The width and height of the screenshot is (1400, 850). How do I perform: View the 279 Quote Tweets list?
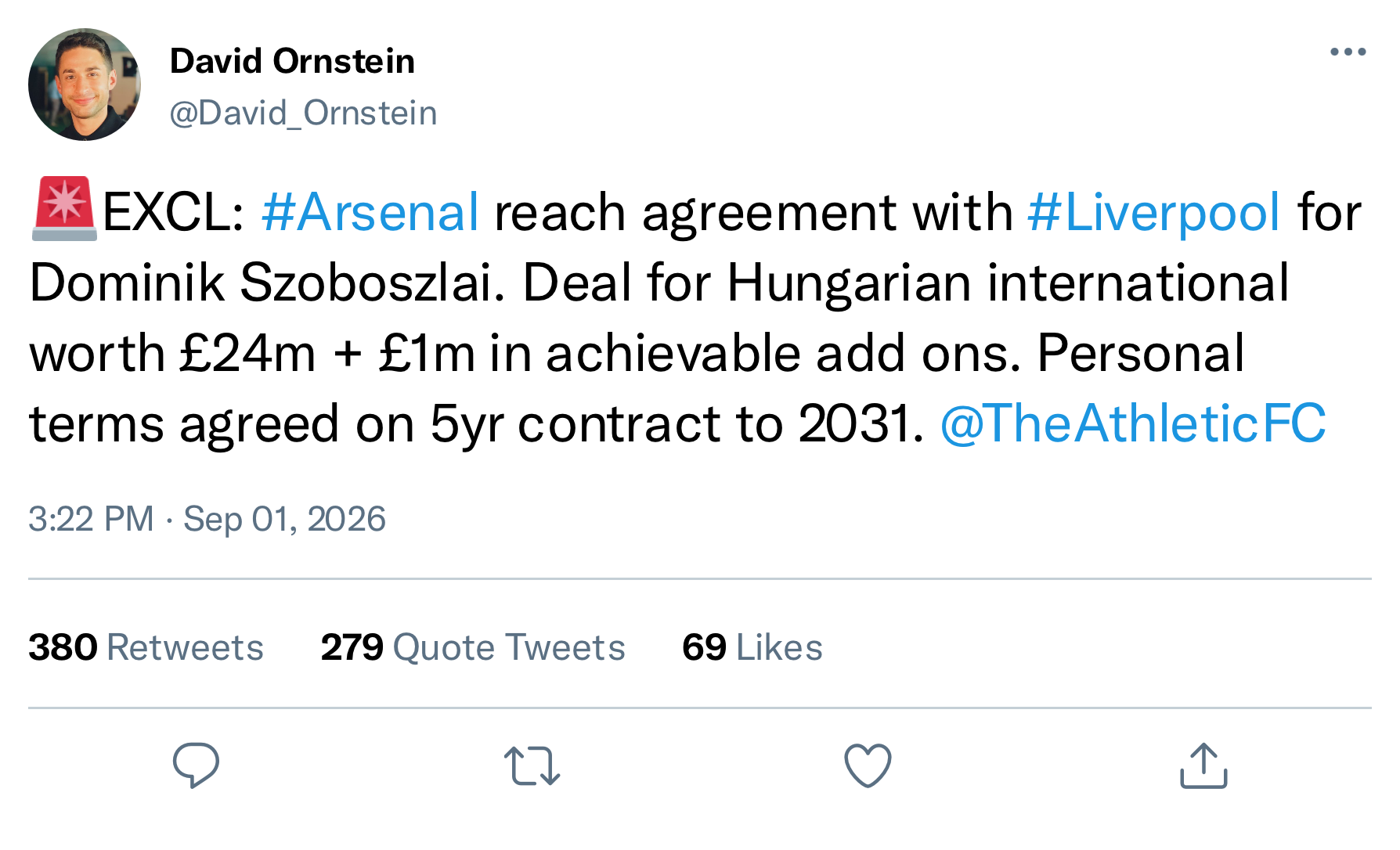pyautogui.click(x=473, y=647)
